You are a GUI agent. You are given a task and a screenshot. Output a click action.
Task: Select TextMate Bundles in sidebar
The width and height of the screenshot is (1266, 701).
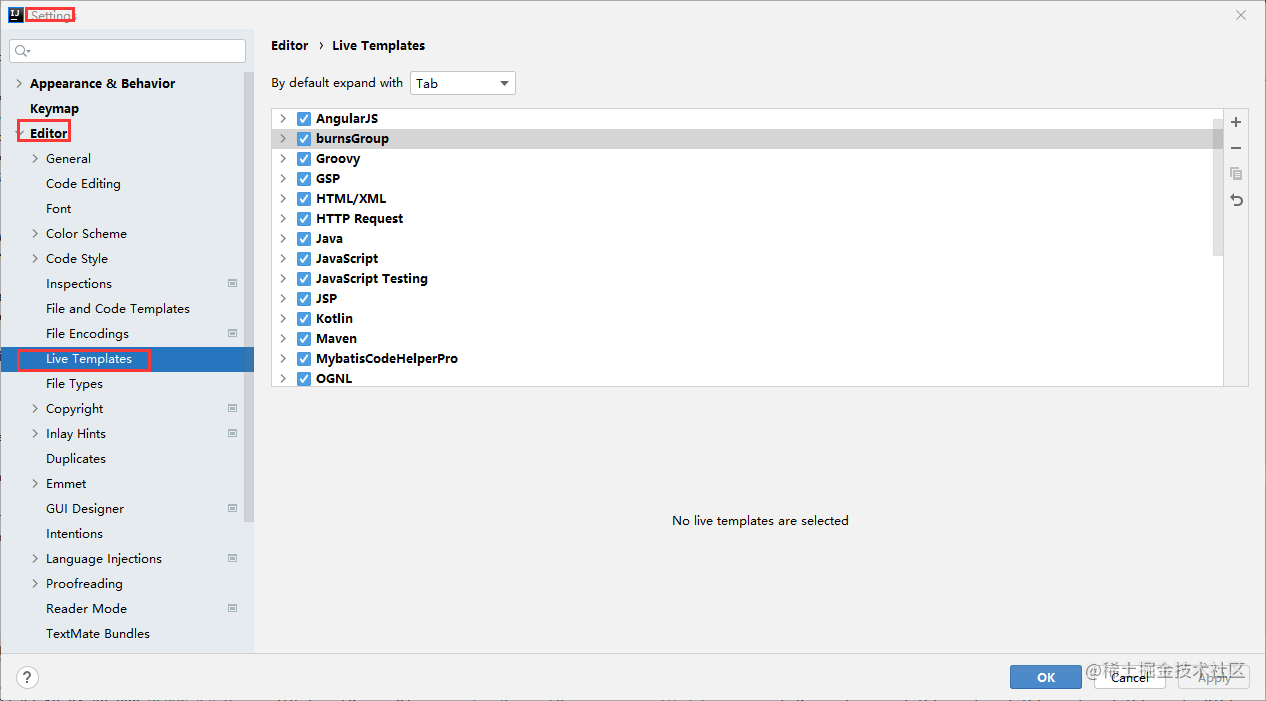tap(98, 633)
